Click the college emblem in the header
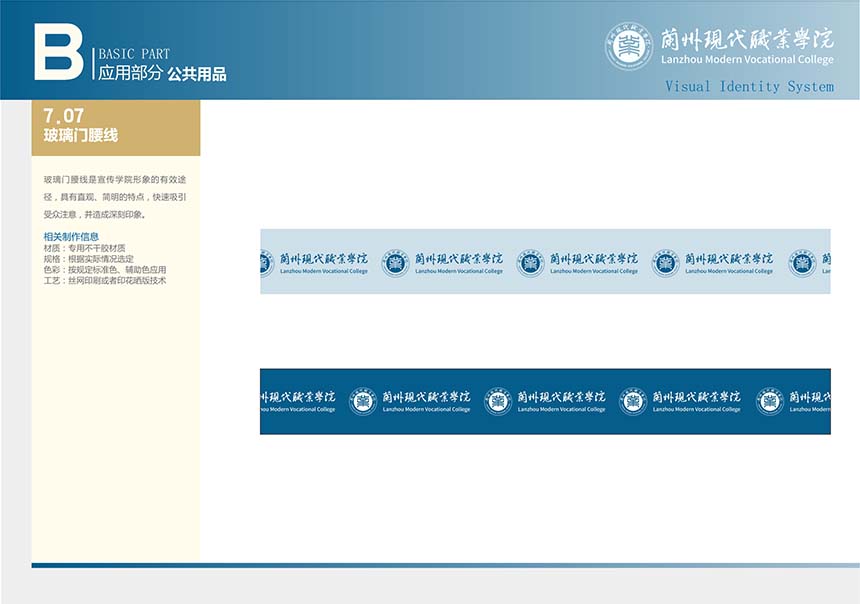The width and height of the screenshot is (860, 604). click(629, 46)
